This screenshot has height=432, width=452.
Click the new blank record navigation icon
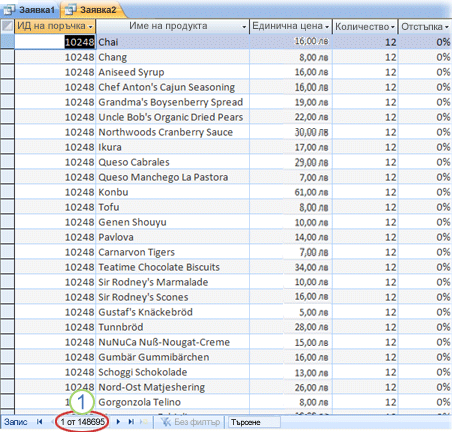pyautogui.click(x=144, y=422)
